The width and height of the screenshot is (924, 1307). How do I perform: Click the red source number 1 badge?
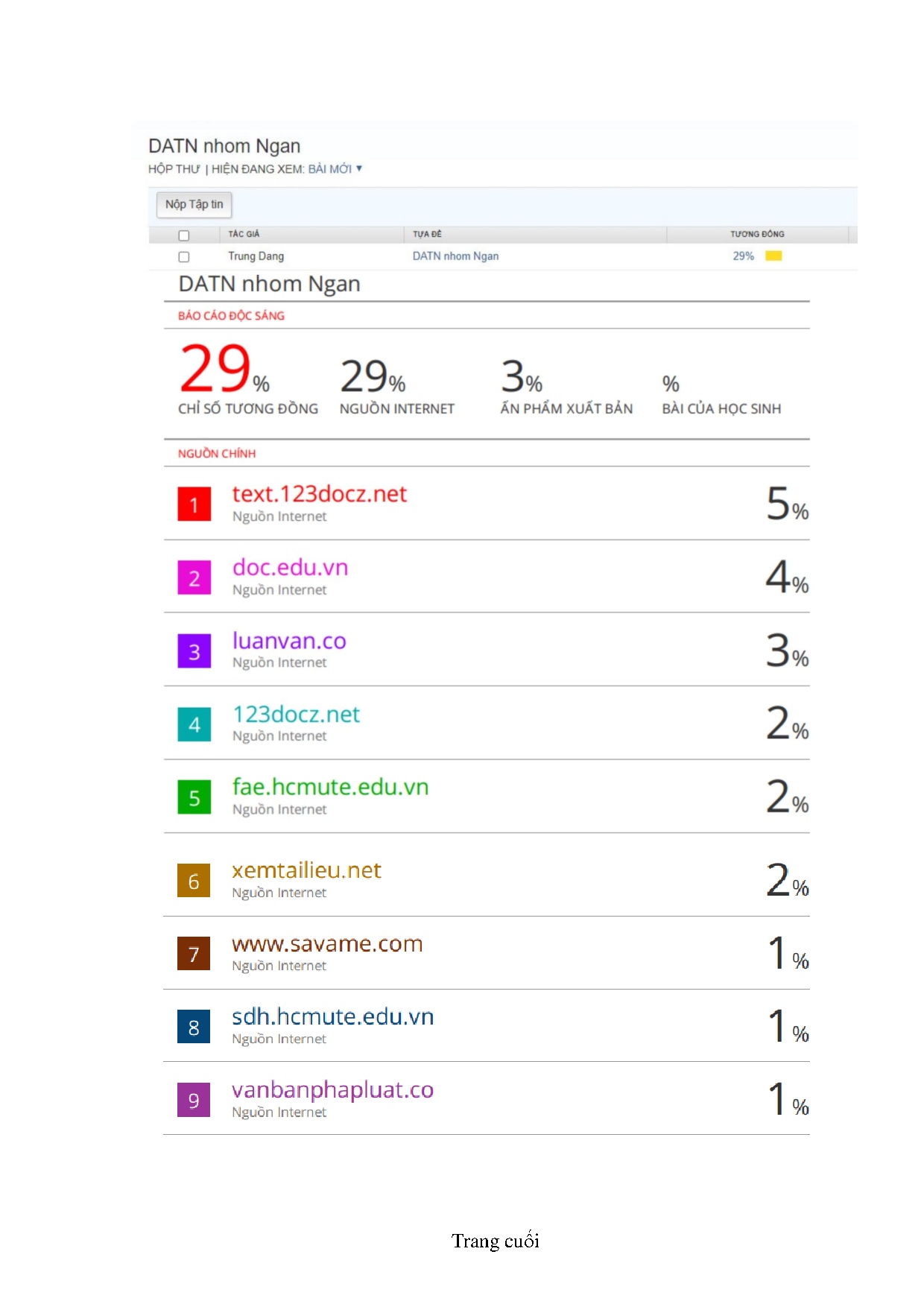pyautogui.click(x=194, y=504)
